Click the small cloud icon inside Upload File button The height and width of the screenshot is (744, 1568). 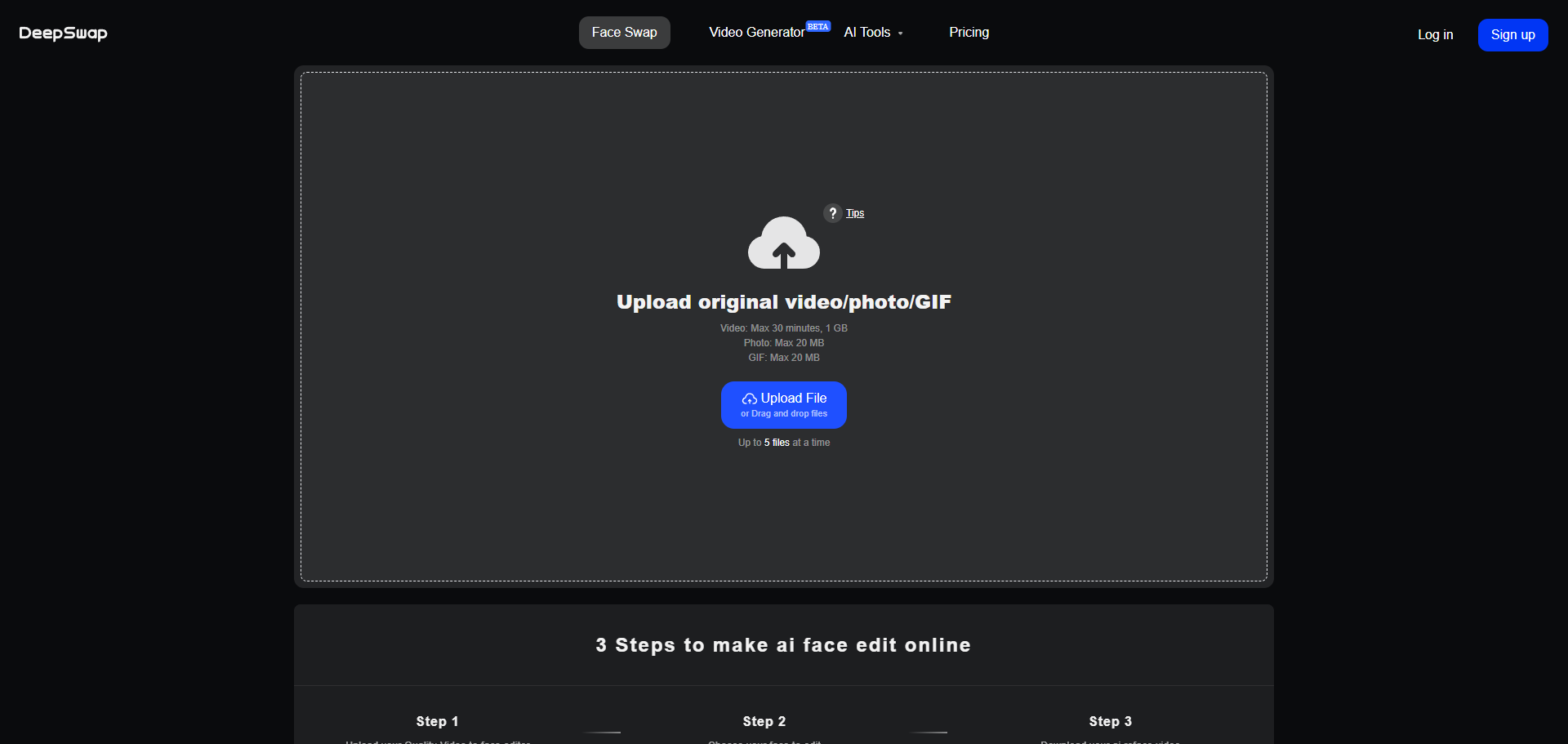click(x=749, y=399)
